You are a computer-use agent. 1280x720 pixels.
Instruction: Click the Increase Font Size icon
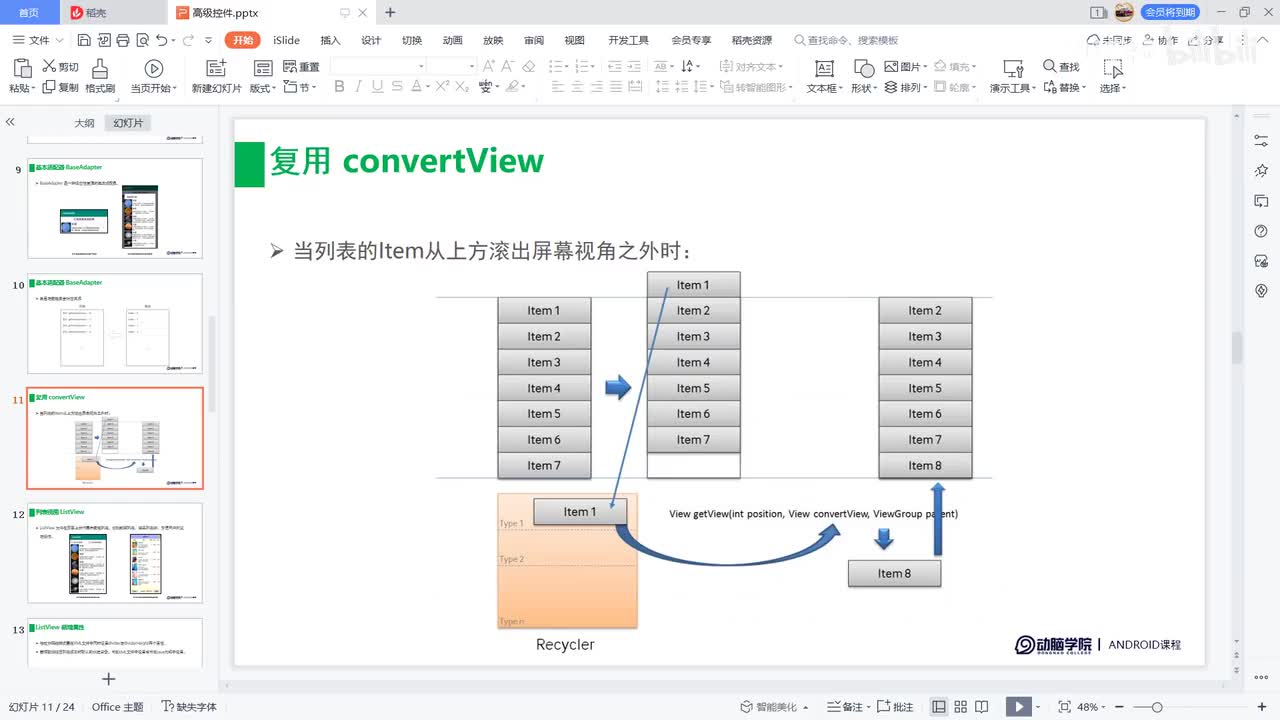(x=489, y=66)
